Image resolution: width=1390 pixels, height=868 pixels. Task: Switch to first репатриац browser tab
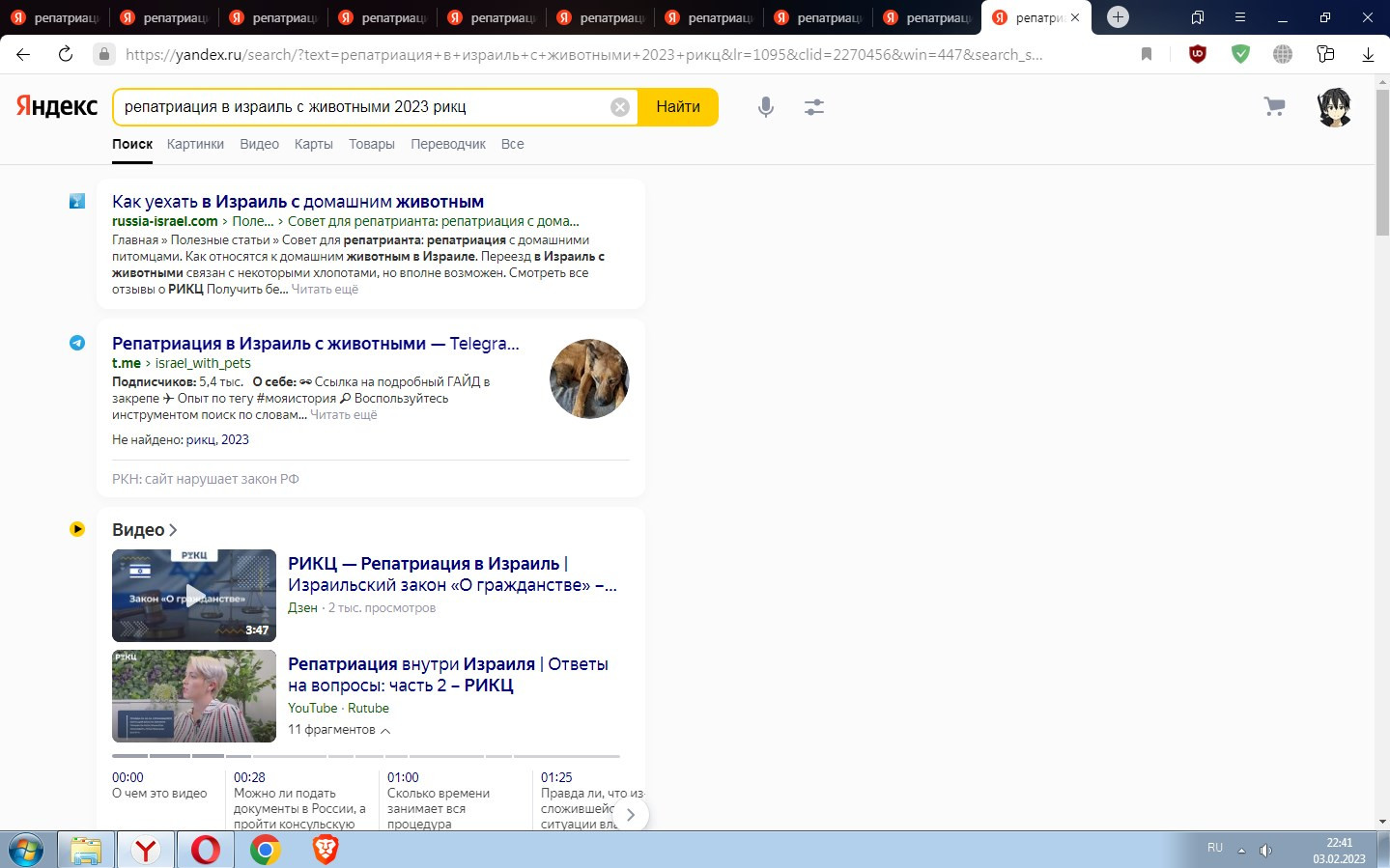coord(54,17)
